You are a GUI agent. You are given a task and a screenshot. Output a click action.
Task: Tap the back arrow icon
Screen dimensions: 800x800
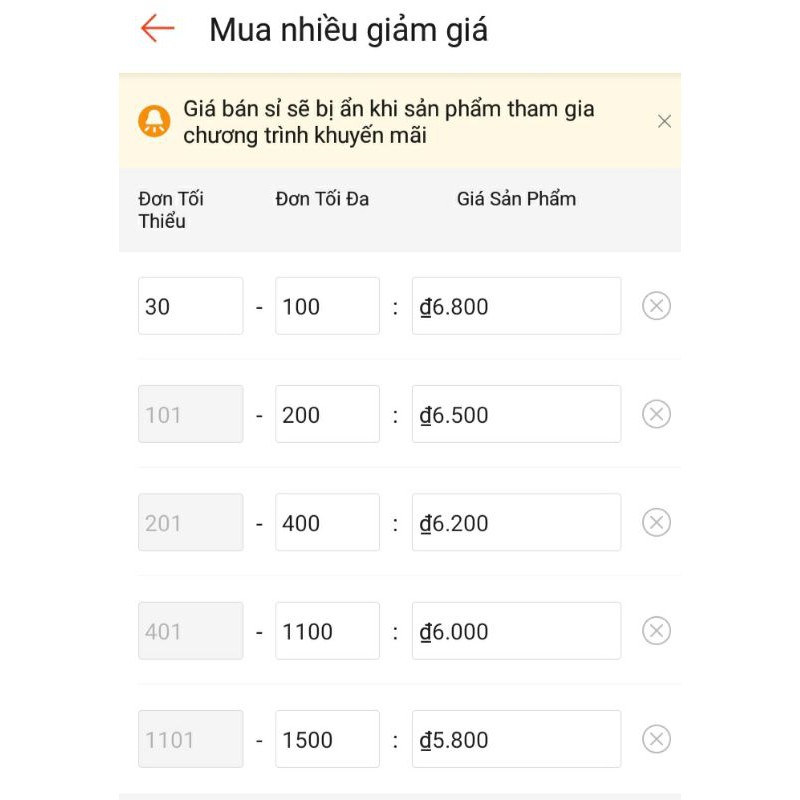[x=157, y=28]
